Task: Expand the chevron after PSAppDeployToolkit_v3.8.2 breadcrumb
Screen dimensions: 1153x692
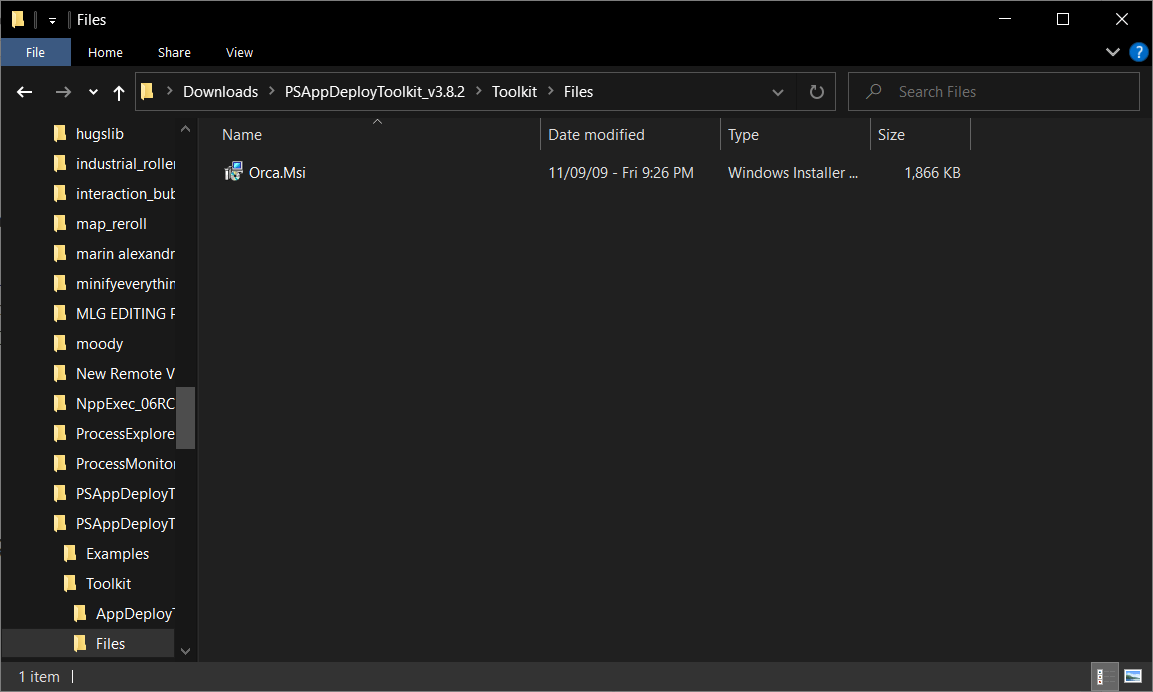Action: point(479,91)
